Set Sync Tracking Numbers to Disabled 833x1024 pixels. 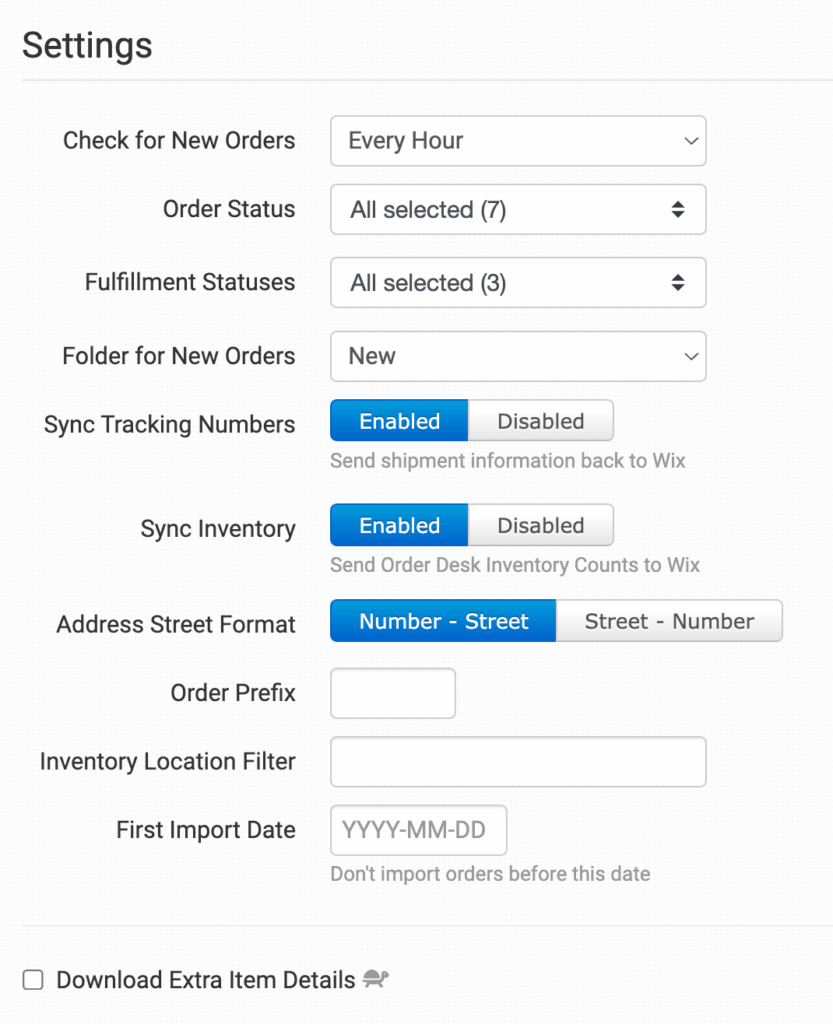pos(540,422)
